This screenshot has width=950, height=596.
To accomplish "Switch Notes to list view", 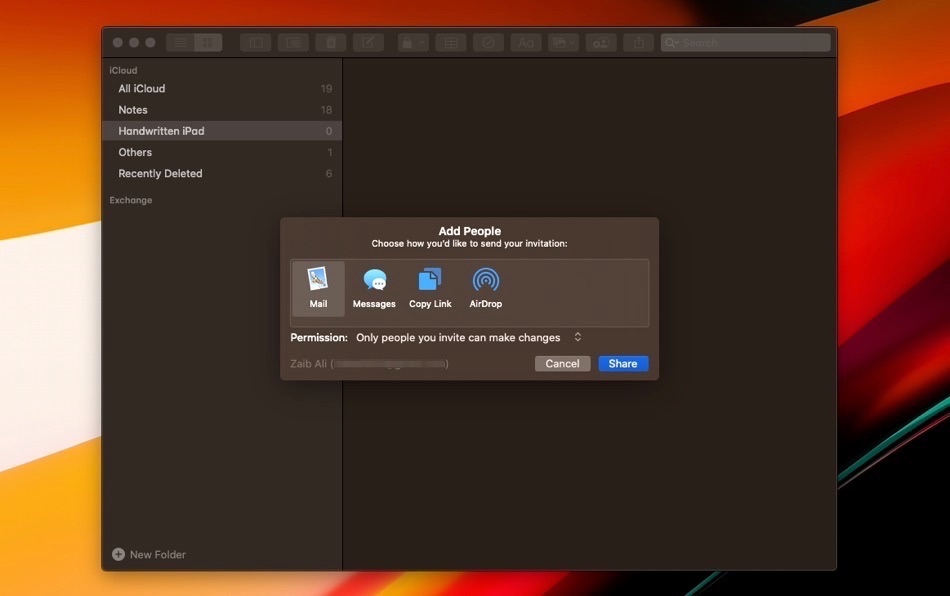I will point(181,42).
